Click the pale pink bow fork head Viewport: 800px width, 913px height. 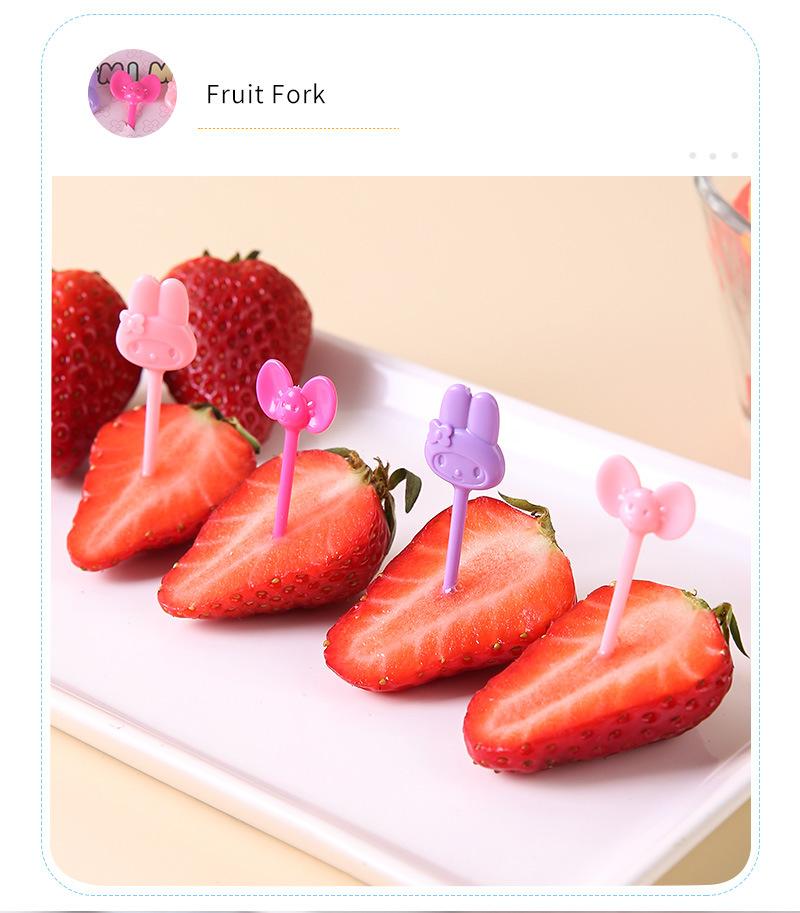tap(645, 498)
